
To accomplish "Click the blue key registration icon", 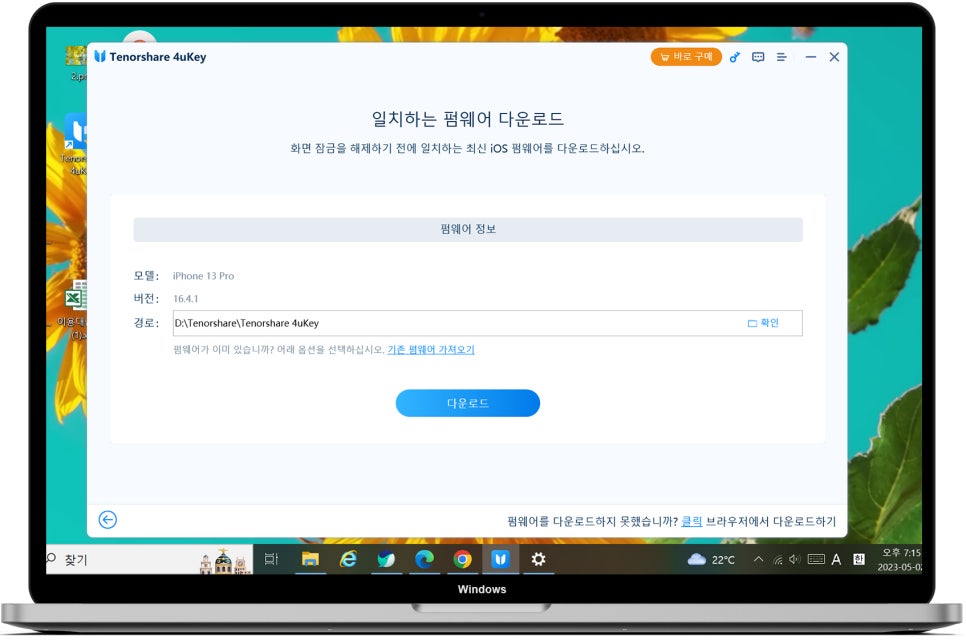I will click(734, 57).
